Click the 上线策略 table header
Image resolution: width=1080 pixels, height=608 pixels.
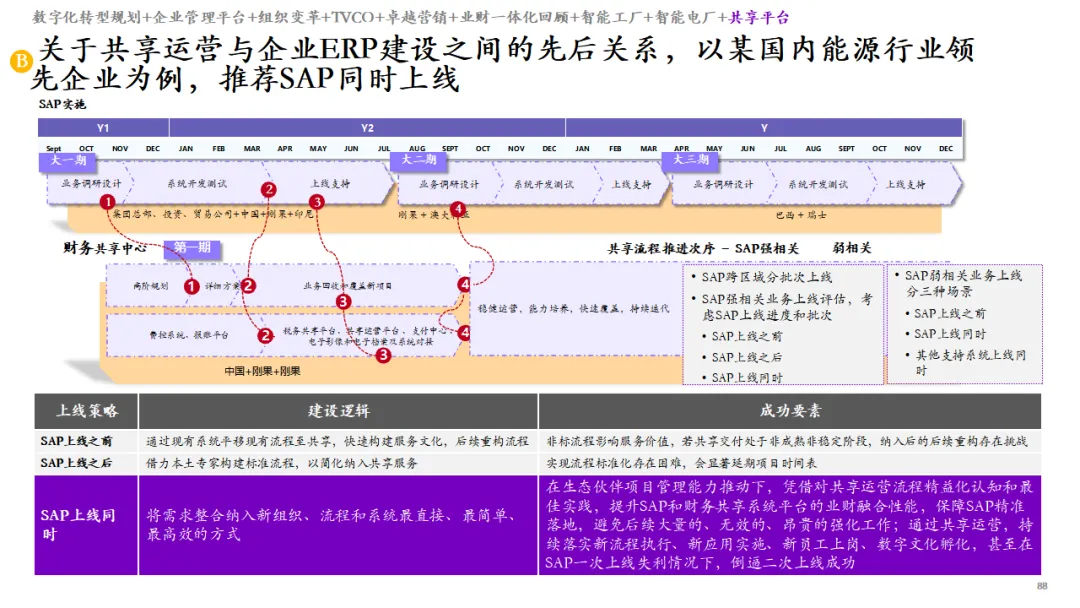point(86,411)
